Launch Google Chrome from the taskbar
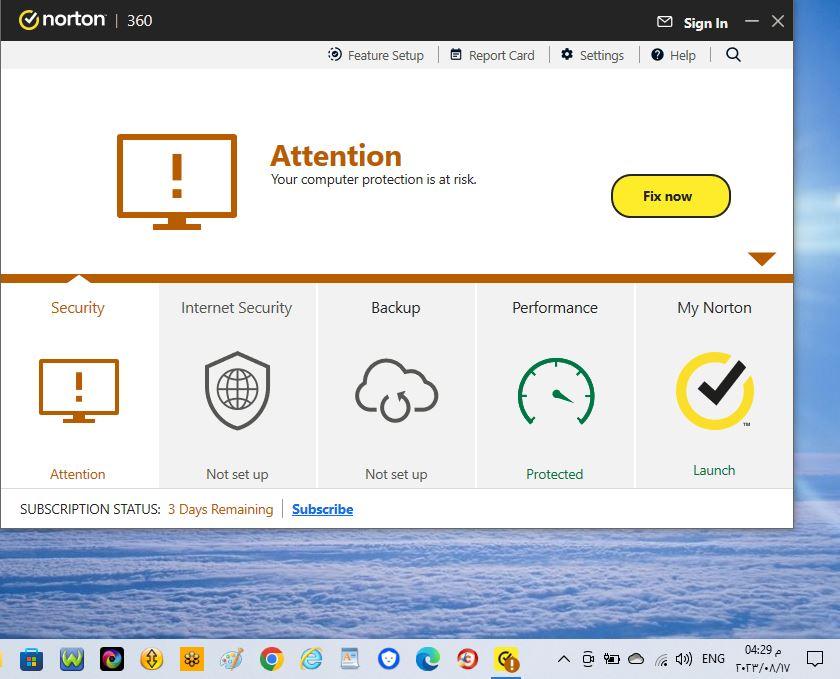Image resolution: width=840 pixels, height=679 pixels. [x=272, y=659]
